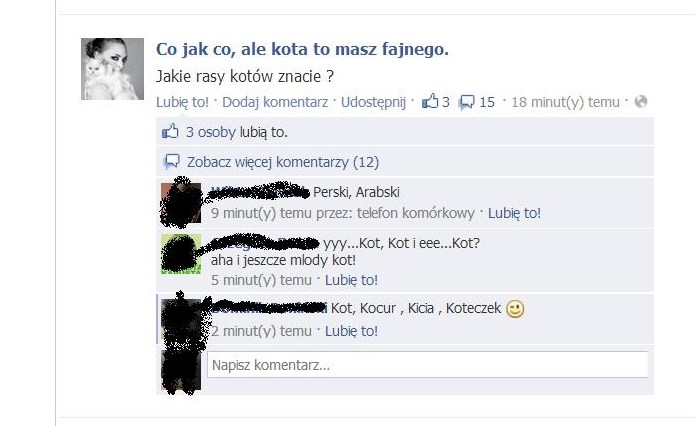The width and height of the screenshot is (695, 426).
Task: Click comment bubble icon beside 'Zobacz więcej komentarzy'
Action: pos(172,162)
